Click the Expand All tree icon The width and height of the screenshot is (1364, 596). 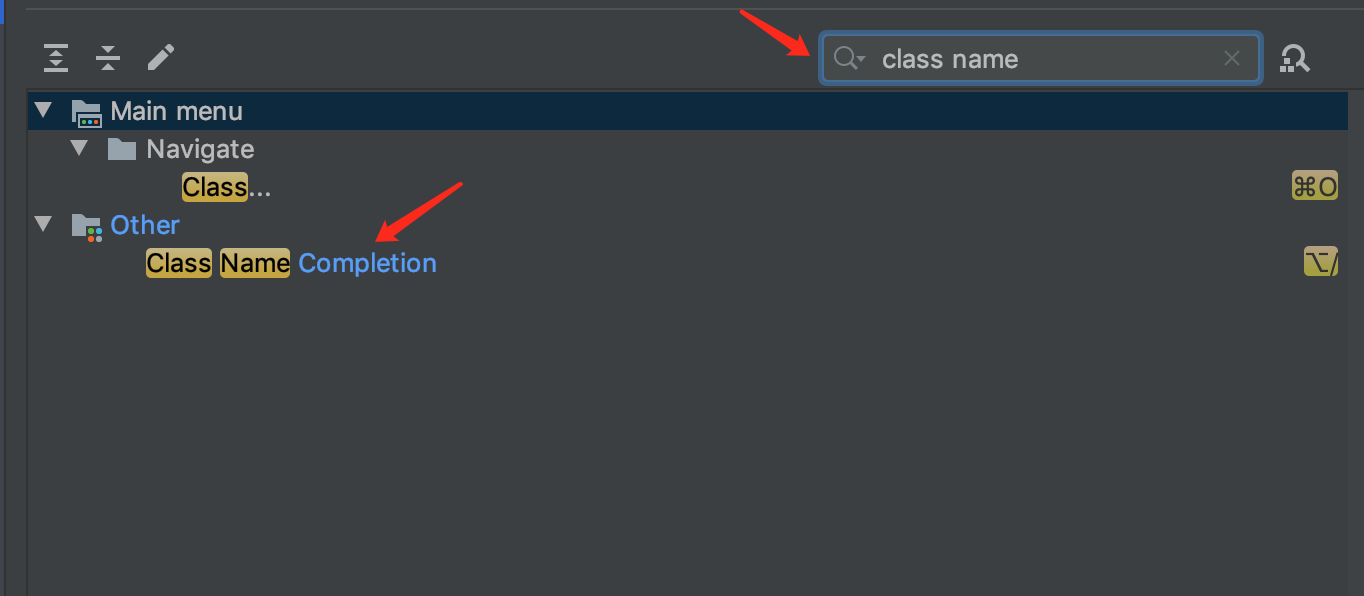point(55,58)
